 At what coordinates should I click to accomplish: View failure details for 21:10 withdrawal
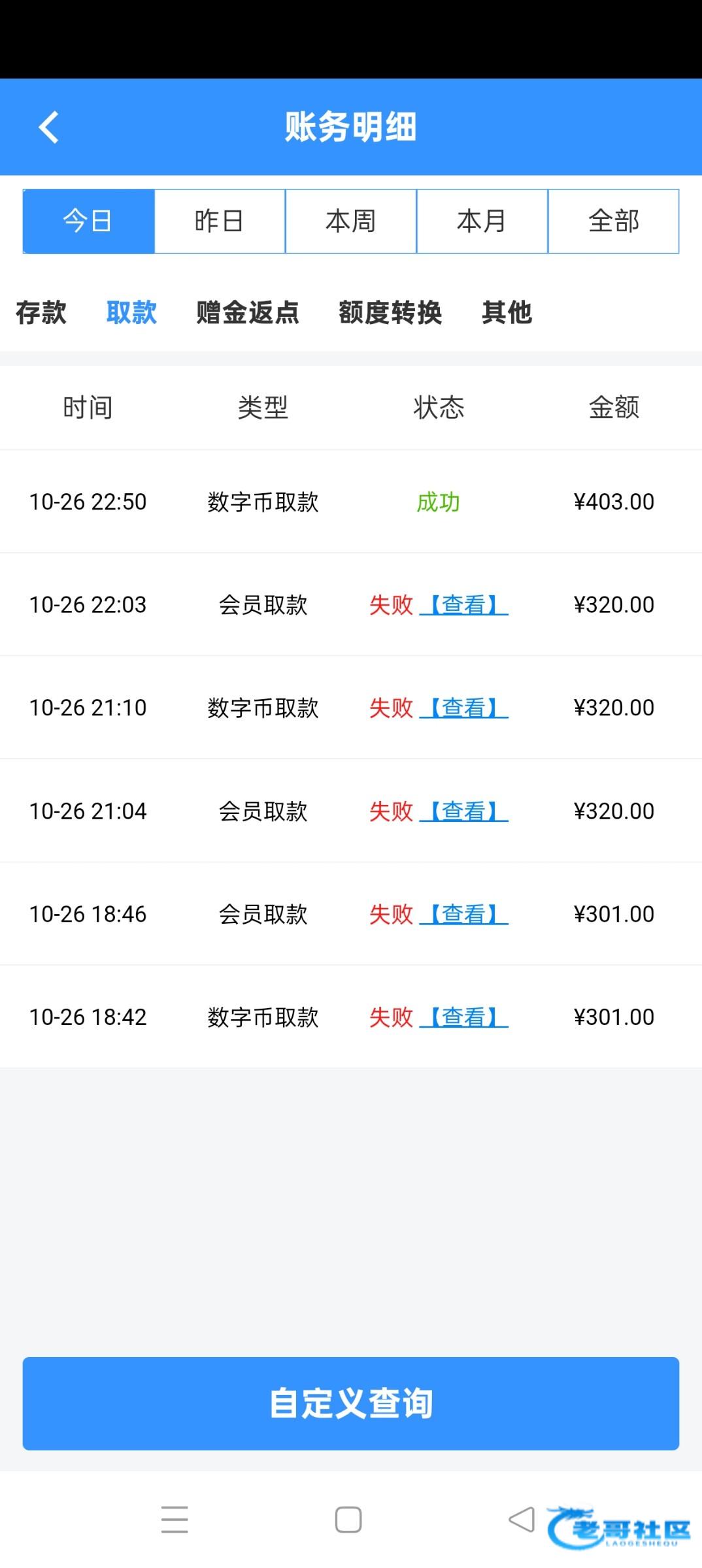coord(463,708)
